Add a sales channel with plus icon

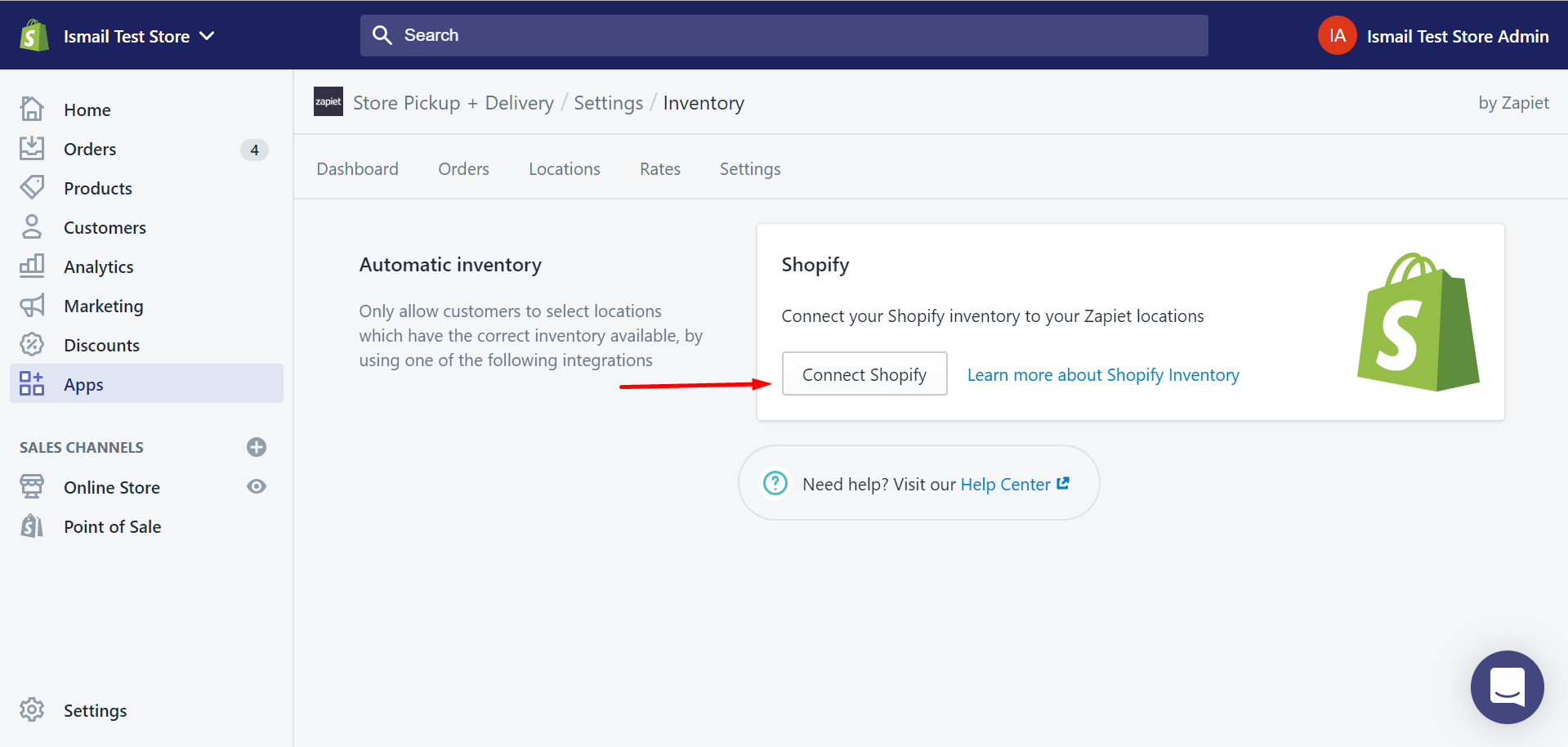[257, 447]
